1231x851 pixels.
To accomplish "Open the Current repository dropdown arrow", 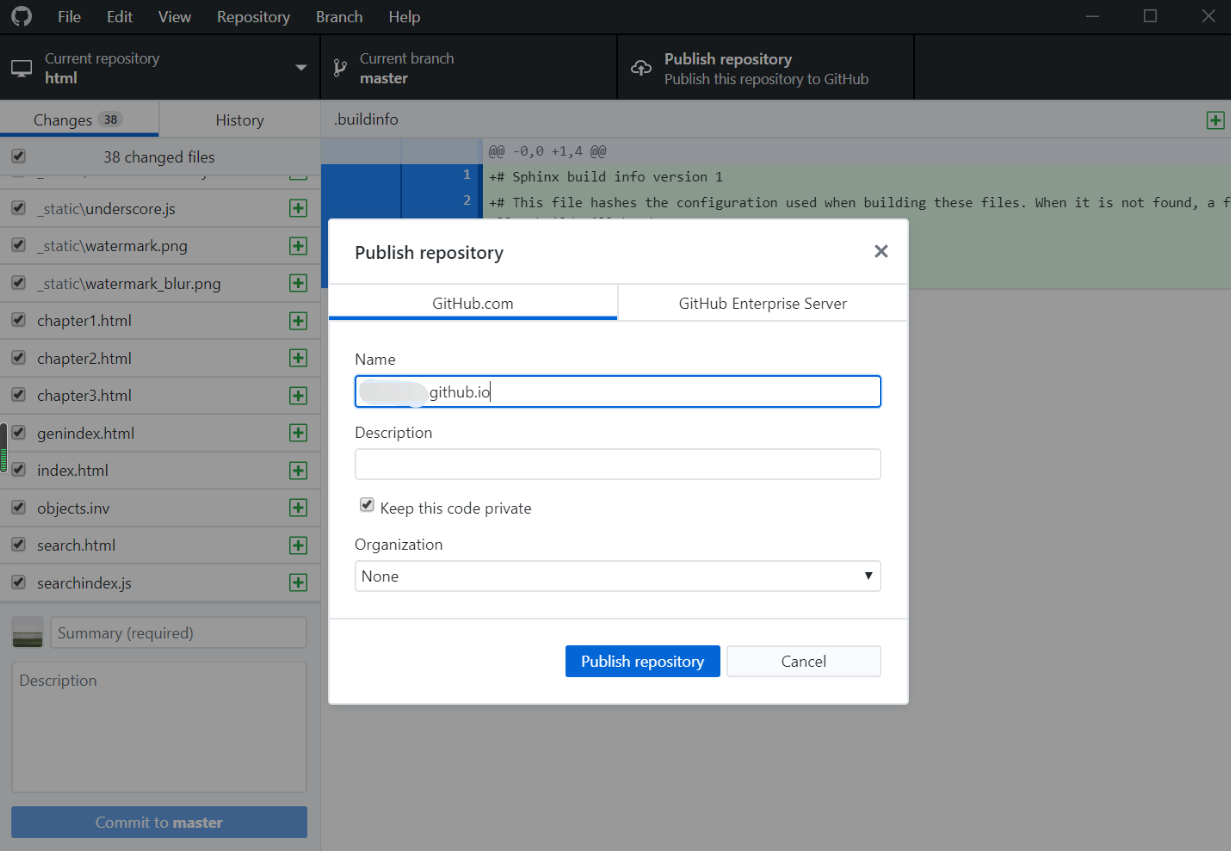I will click(x=301, y=68).
